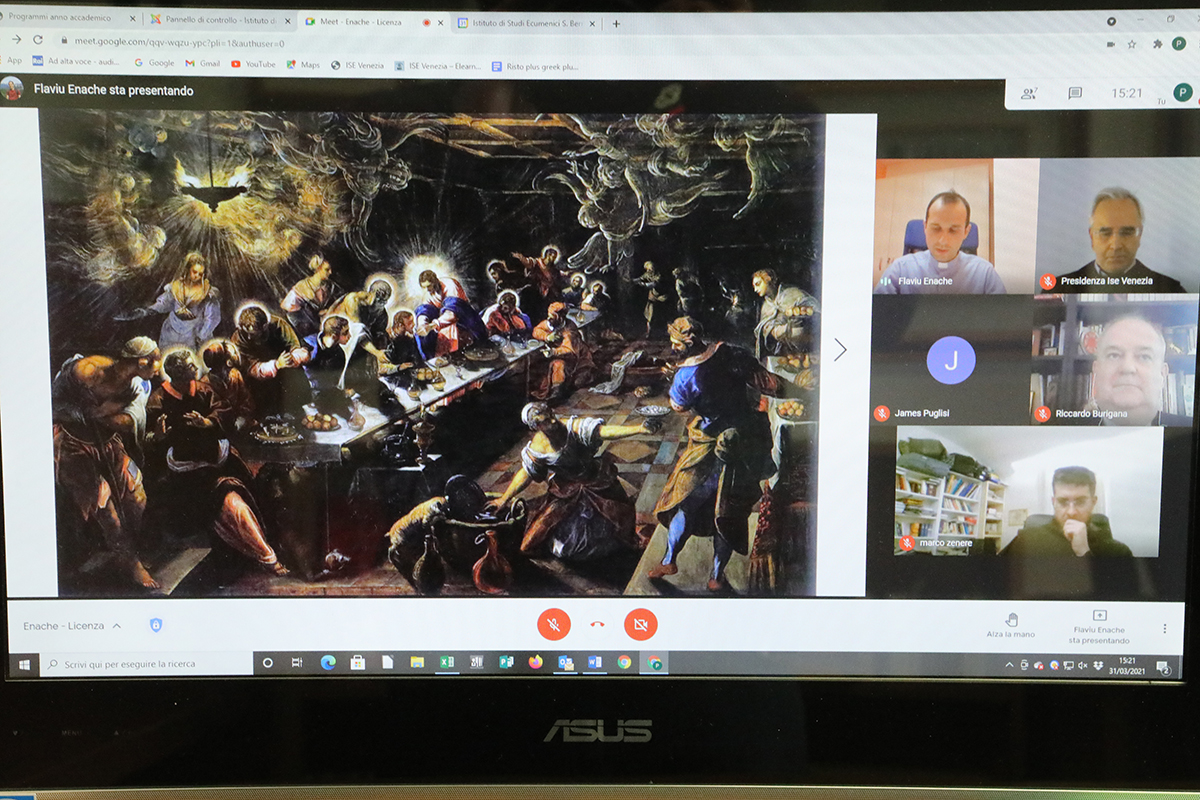The height and width of the screenshot is (800, 1200).
Task: Advance to next slide arrow
Action: click(840, 349)
